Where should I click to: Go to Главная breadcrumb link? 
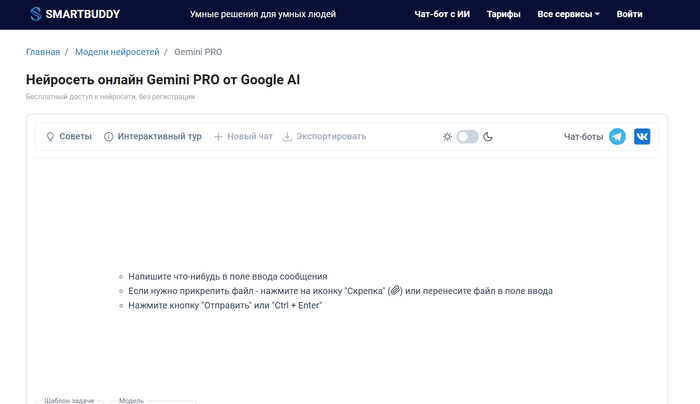[43, 51]
